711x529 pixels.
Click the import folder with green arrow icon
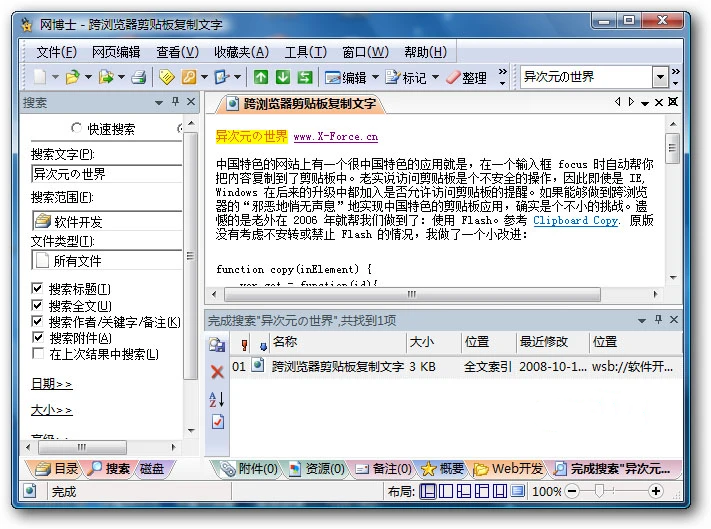[106, 77]
